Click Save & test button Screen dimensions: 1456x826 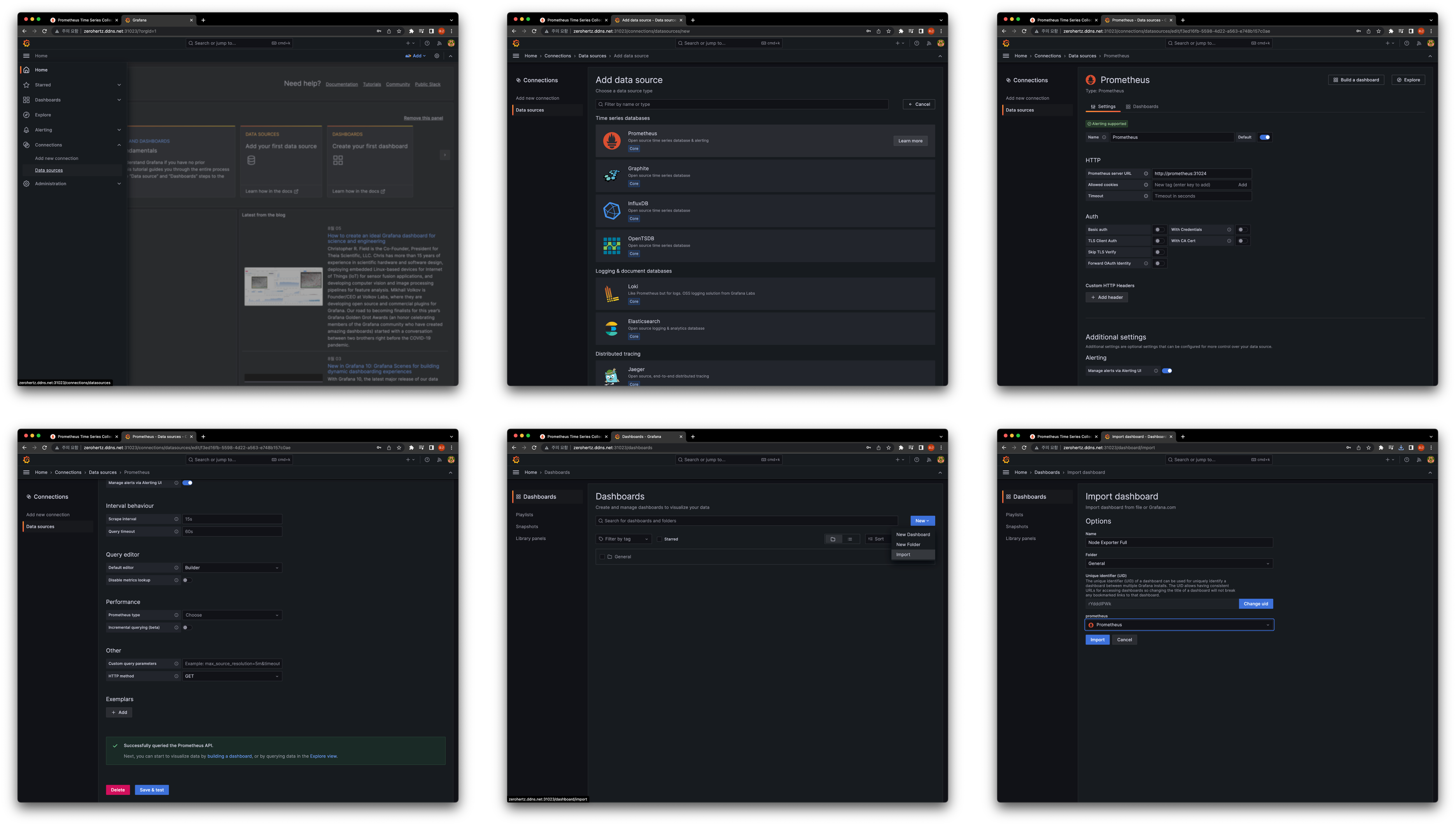[x=151, y=790]
